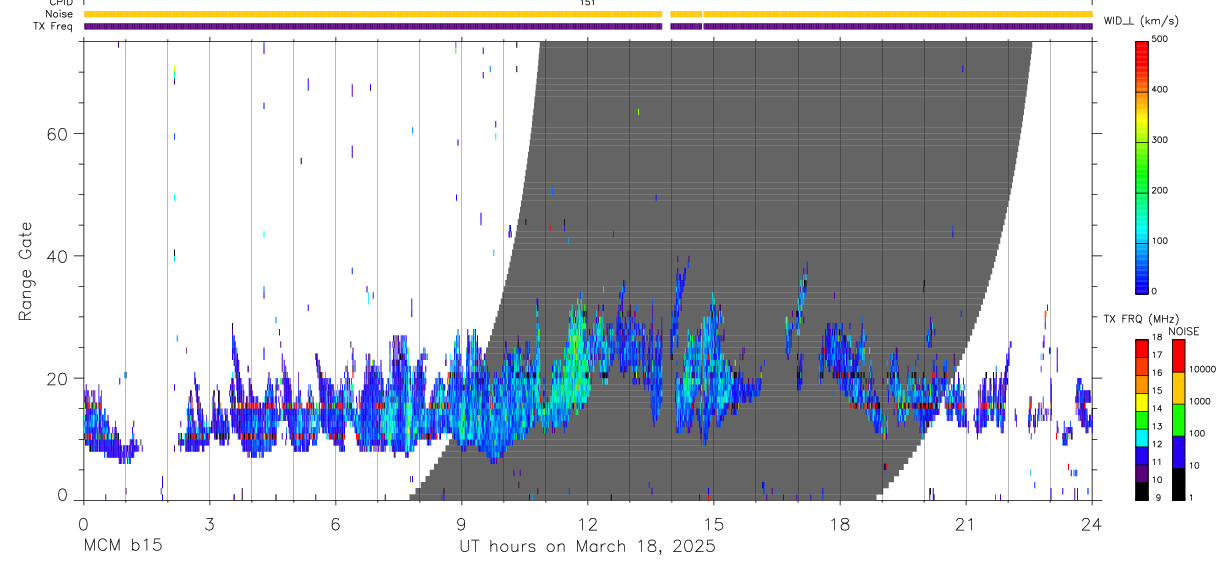
Task: Click the '1000' label on NOISE legend
Action: pos(1201,401)
